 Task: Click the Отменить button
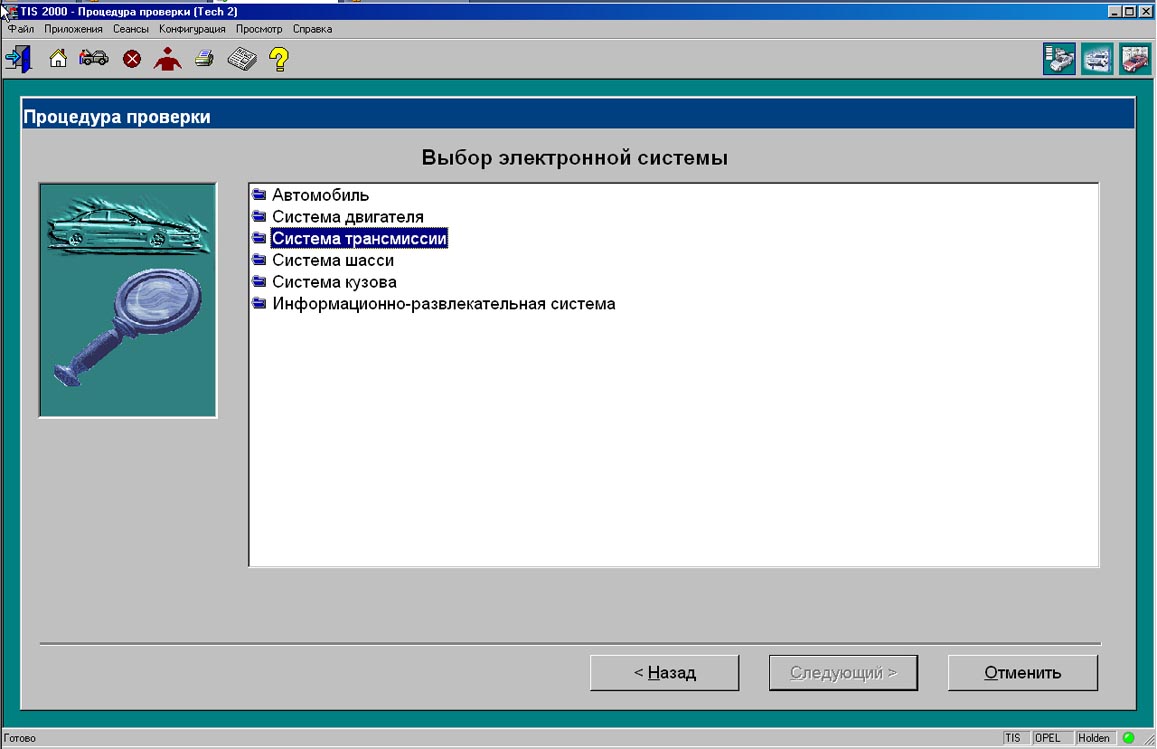(x=1022, y=673)
